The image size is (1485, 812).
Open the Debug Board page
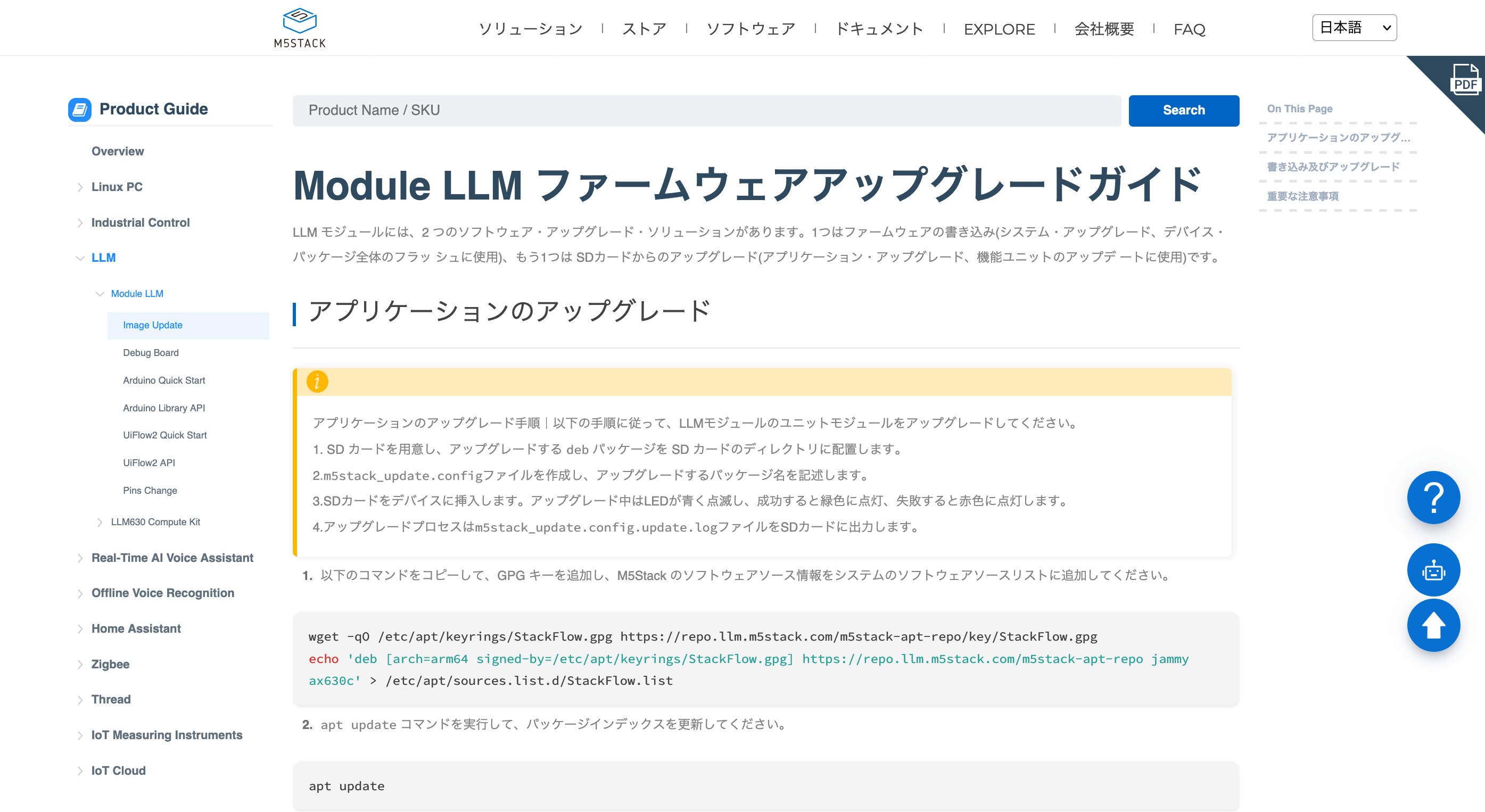tap(151, 353)
